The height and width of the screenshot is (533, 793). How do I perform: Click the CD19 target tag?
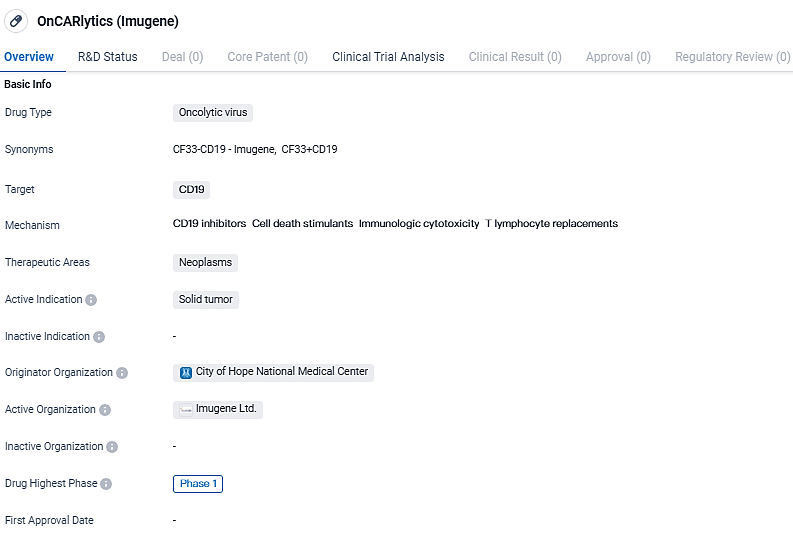click(191, 189)
